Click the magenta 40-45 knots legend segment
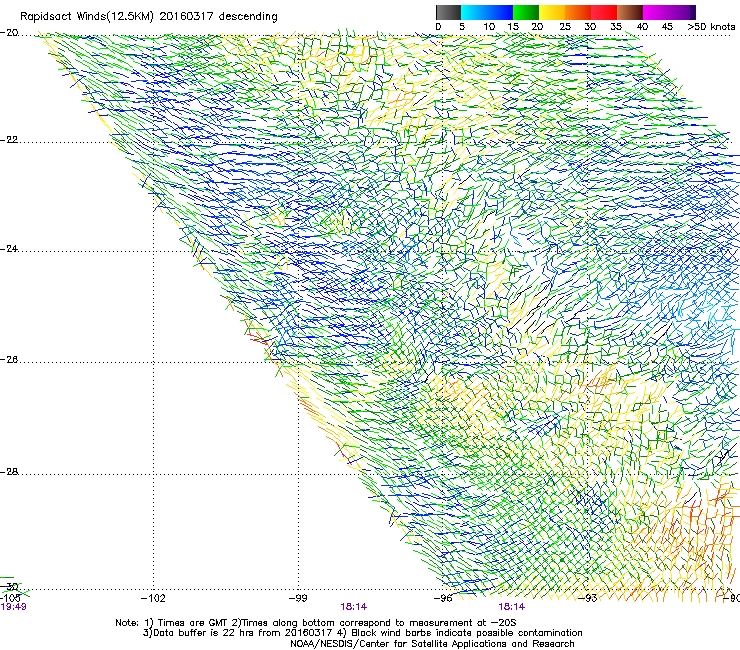 click(656, 12)
